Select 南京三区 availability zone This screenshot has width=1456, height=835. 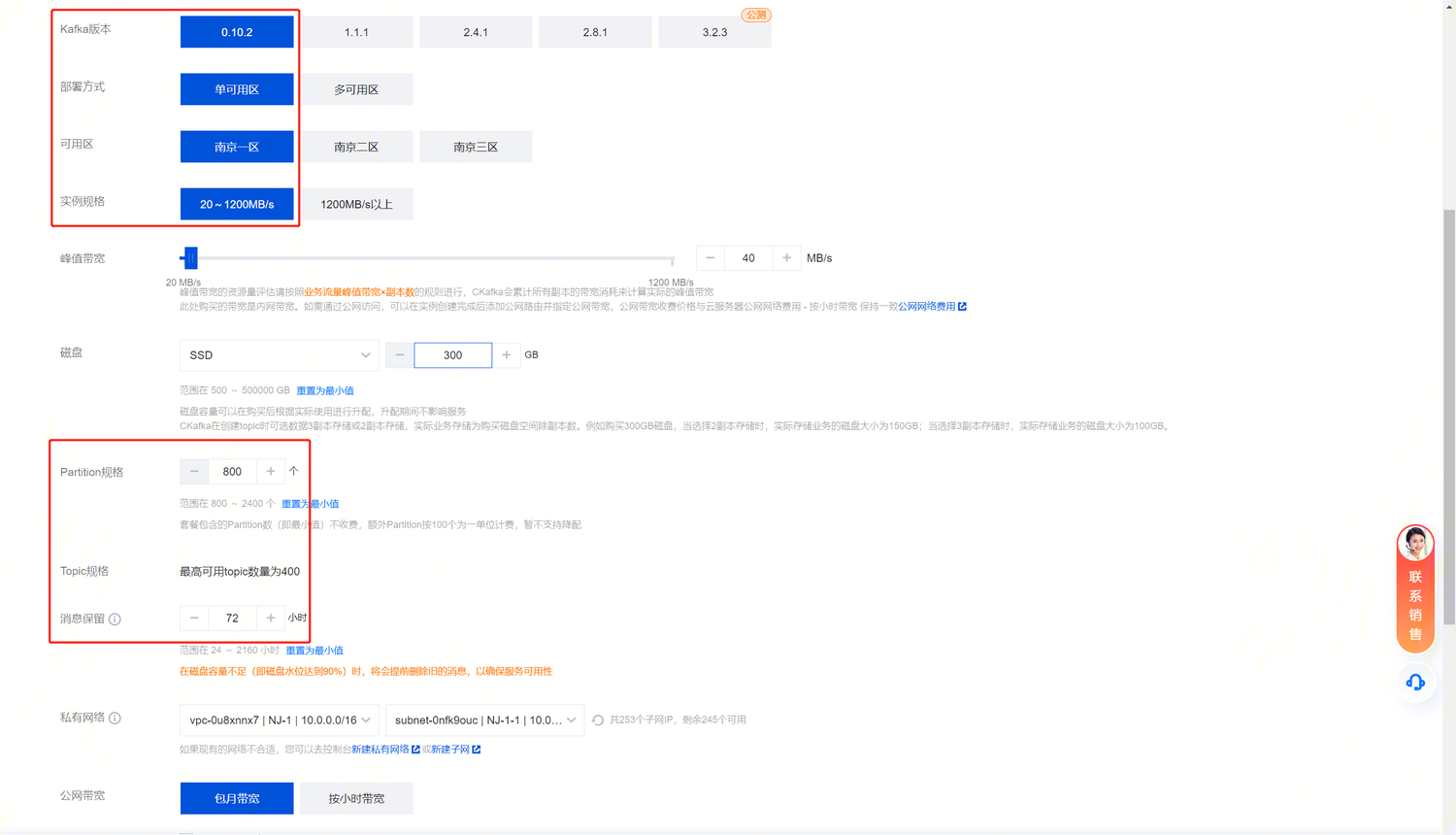point(476,147)
